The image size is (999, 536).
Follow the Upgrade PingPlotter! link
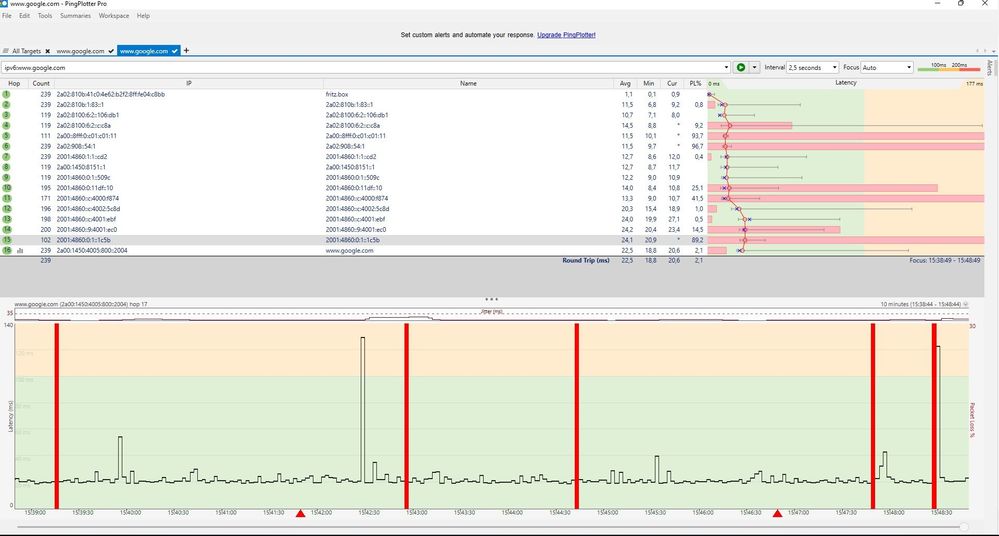click(566, 35)
